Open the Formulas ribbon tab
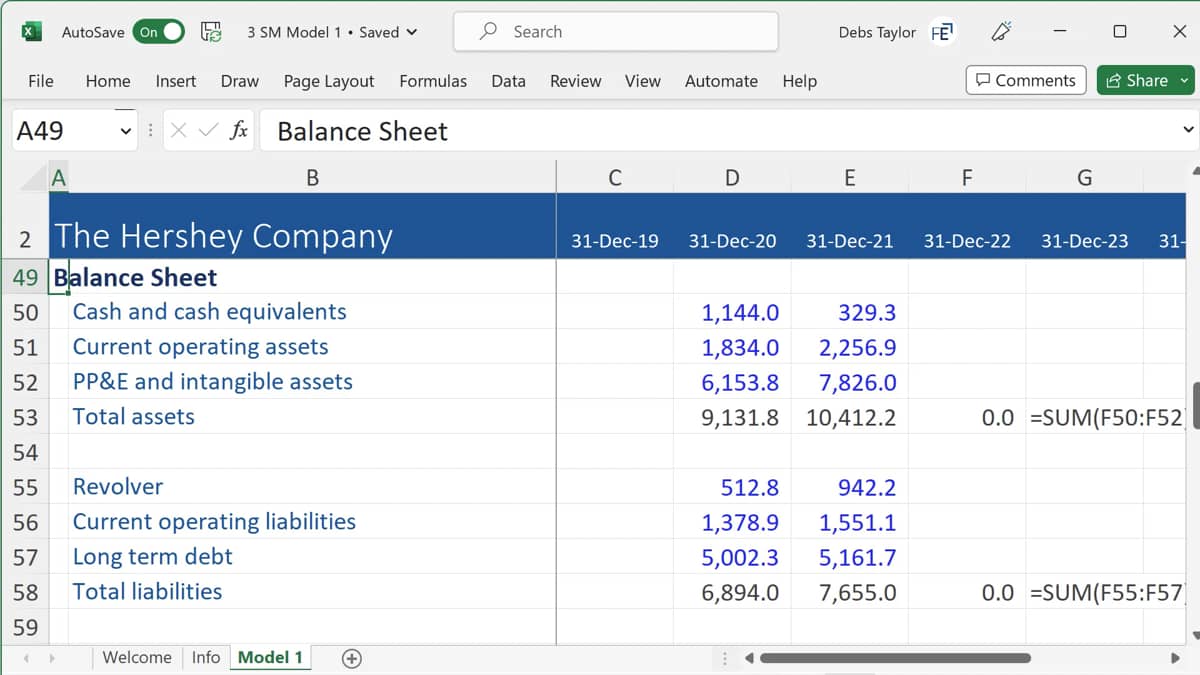 [433, 81]
